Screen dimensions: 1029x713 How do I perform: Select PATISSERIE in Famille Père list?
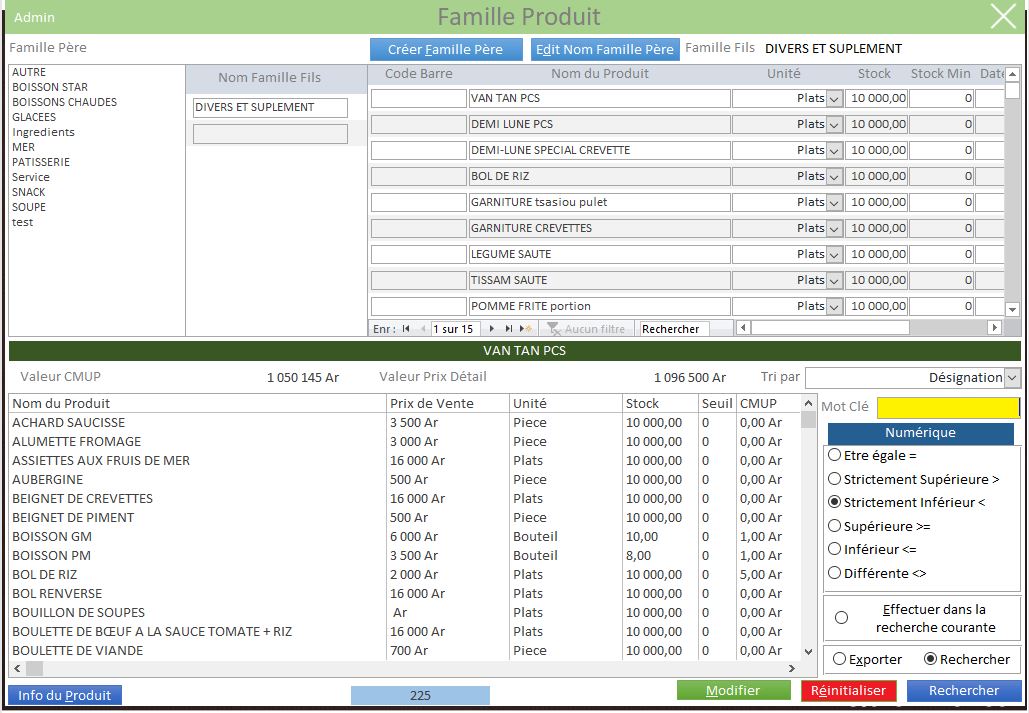coord(41,162)
